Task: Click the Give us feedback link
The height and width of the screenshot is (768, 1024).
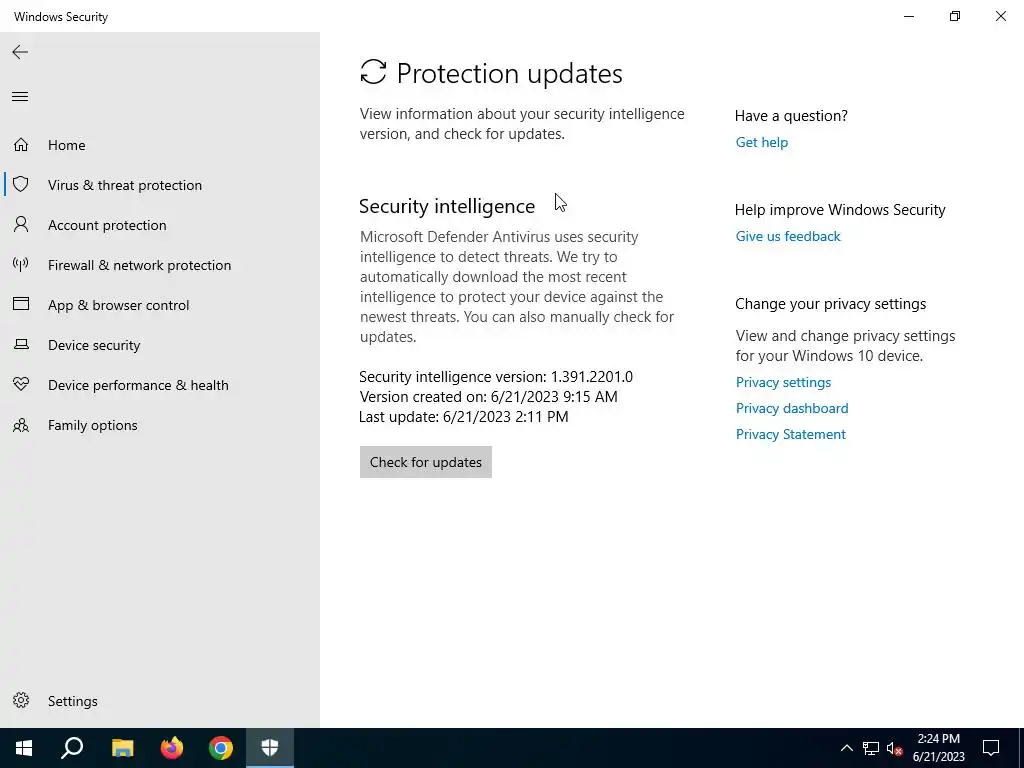Action: (788, 236)
